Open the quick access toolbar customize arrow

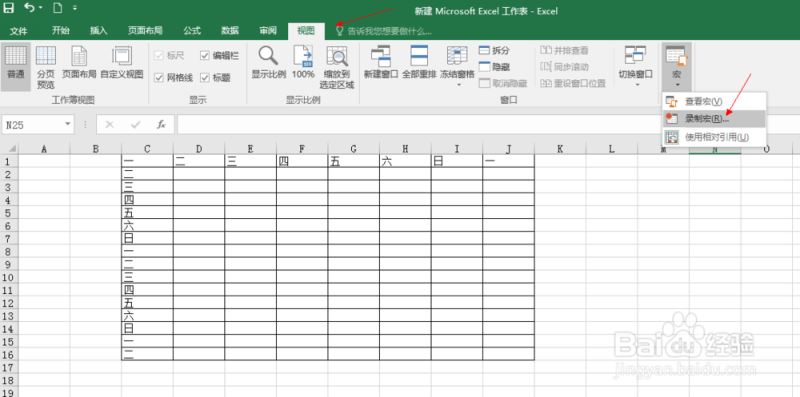[76, 9]
